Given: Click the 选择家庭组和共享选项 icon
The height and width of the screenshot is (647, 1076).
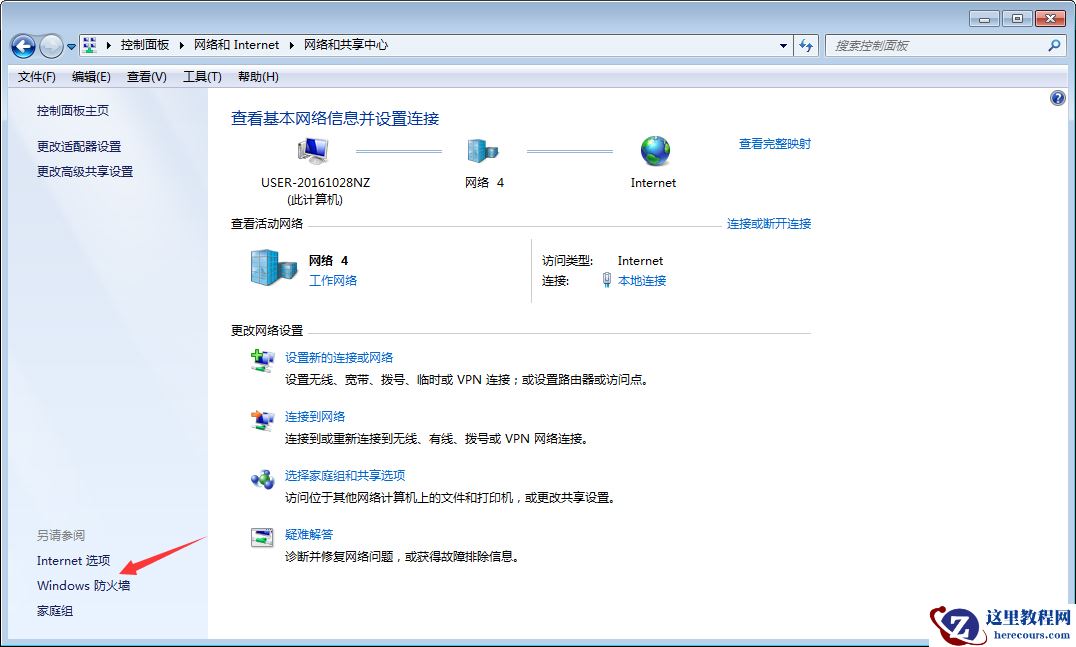Looking at the screenshot, I should coord(261,480).
